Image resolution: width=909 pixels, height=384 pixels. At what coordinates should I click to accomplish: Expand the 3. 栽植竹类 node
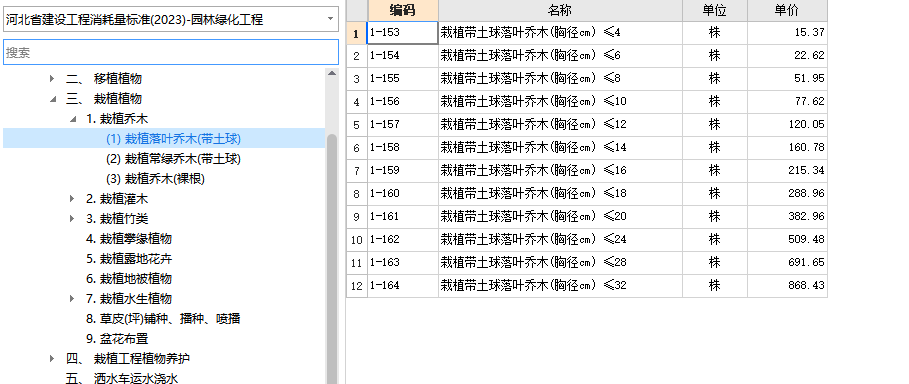(x=72, y=219)
